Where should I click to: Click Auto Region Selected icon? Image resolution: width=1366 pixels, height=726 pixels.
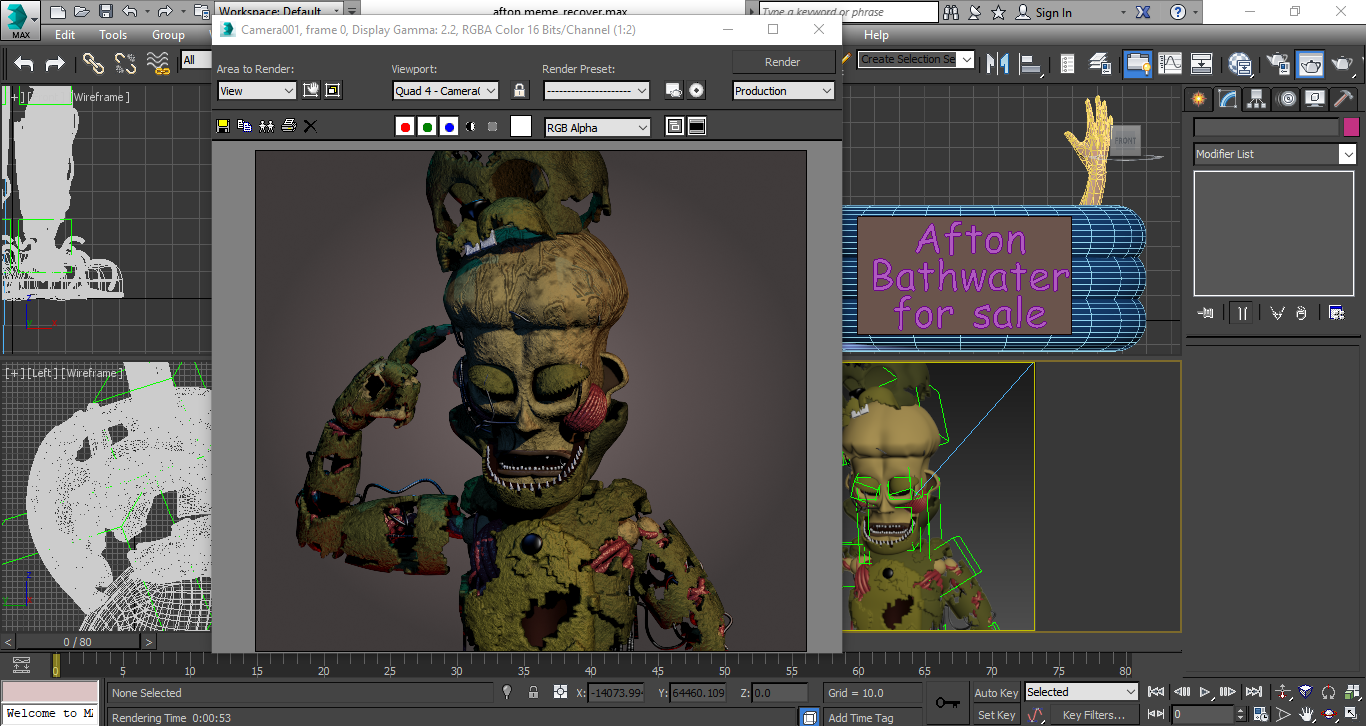click(x=333, y=90)
